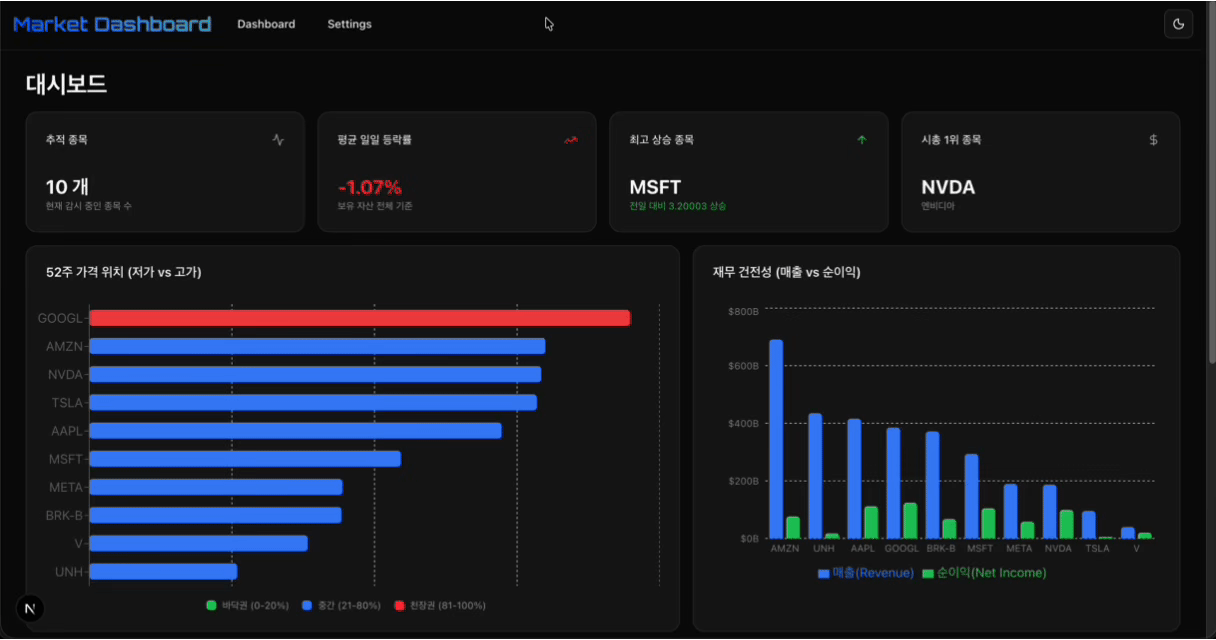Image resolution: width=1216 pixels, height=640 pixels.
Task: Open the Settings nav item
Action: [x=349, y=24]
